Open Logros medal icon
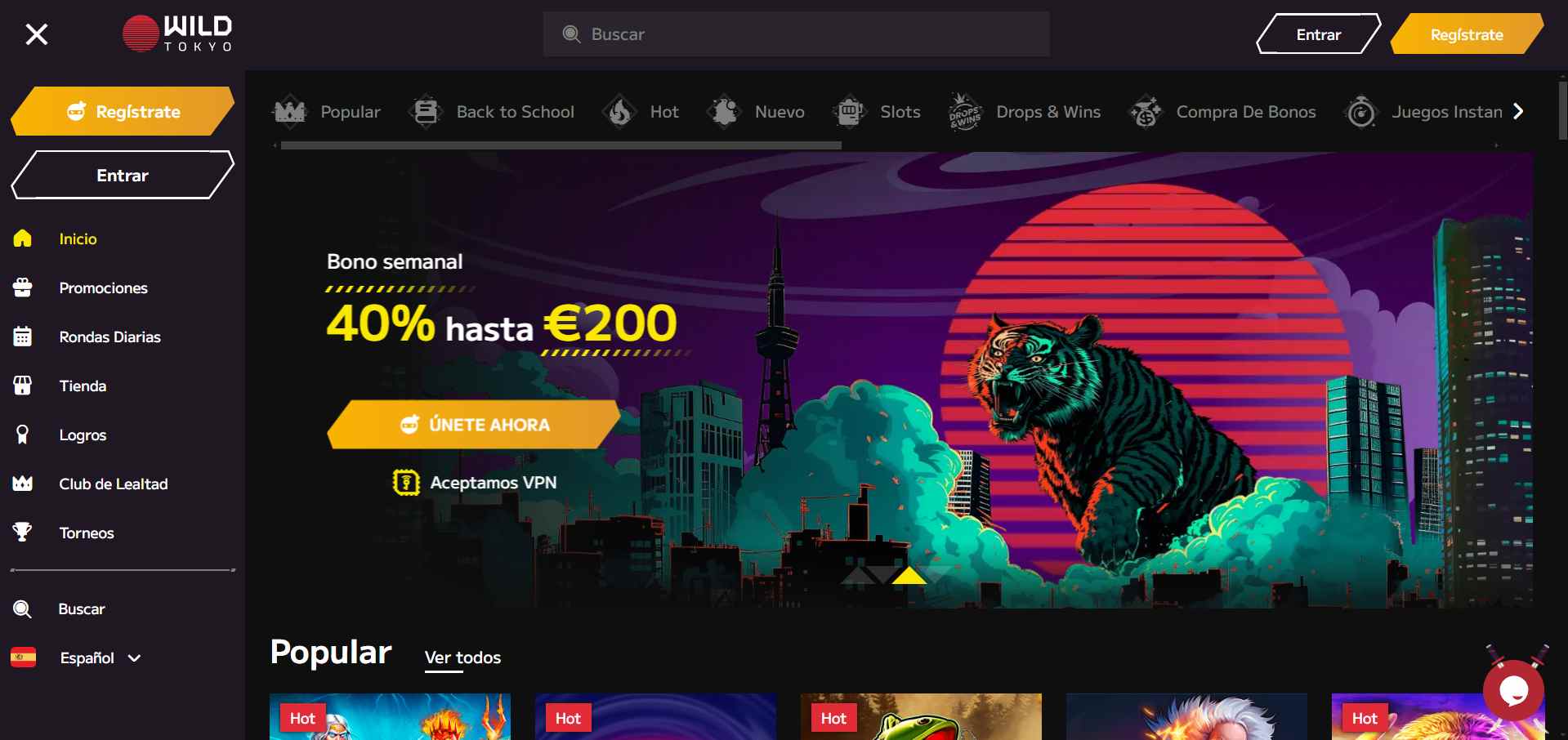The image size is (1568, 740). point(22,435)
